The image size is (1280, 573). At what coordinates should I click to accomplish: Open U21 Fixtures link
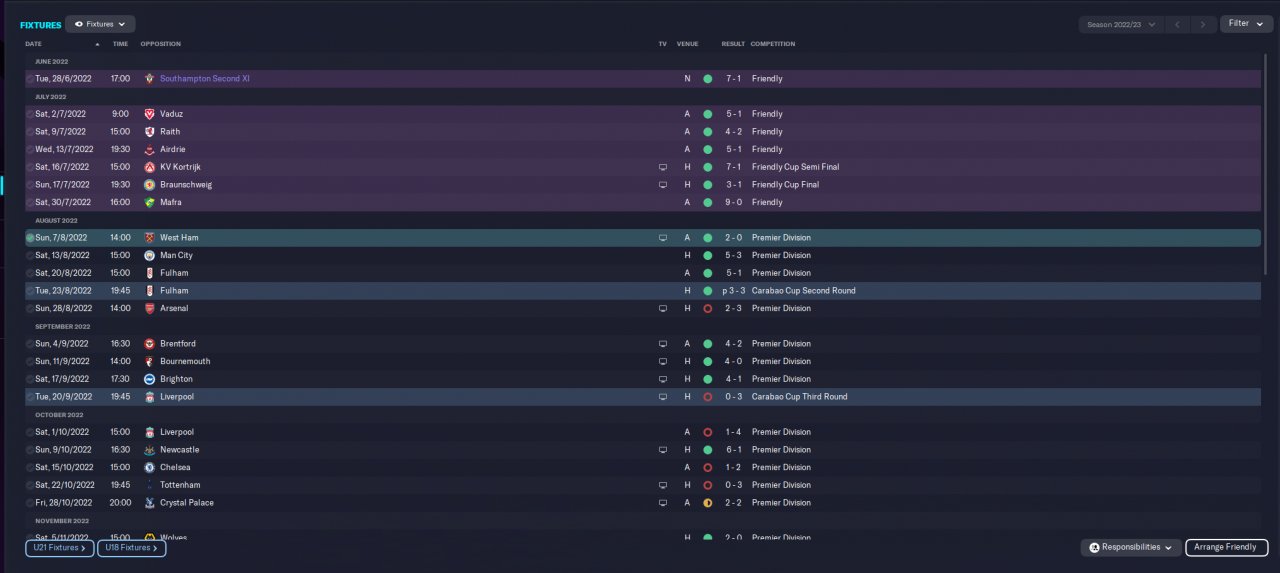pos(60,548)
